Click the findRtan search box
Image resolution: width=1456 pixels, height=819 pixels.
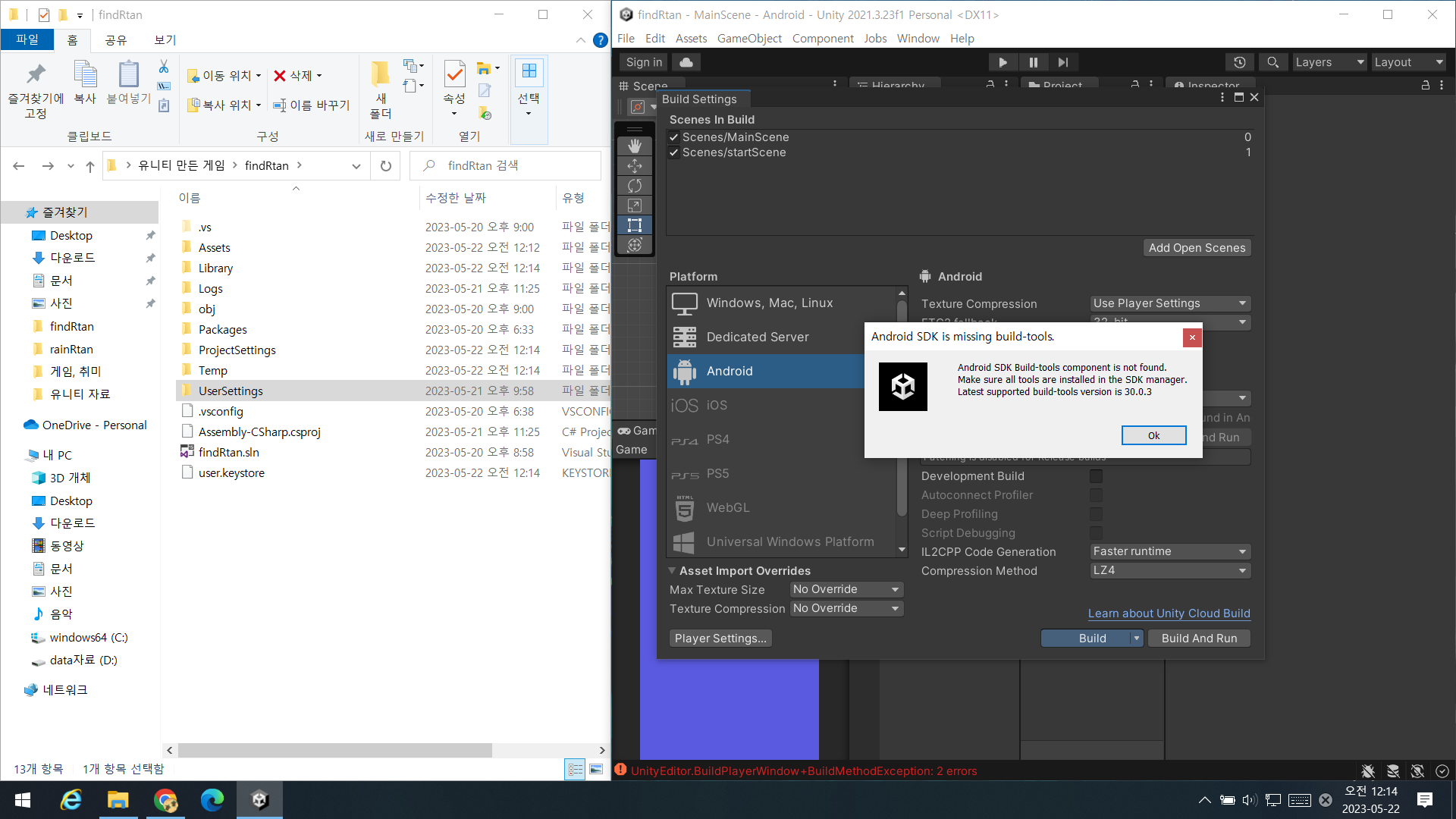[x=505, y=166]
